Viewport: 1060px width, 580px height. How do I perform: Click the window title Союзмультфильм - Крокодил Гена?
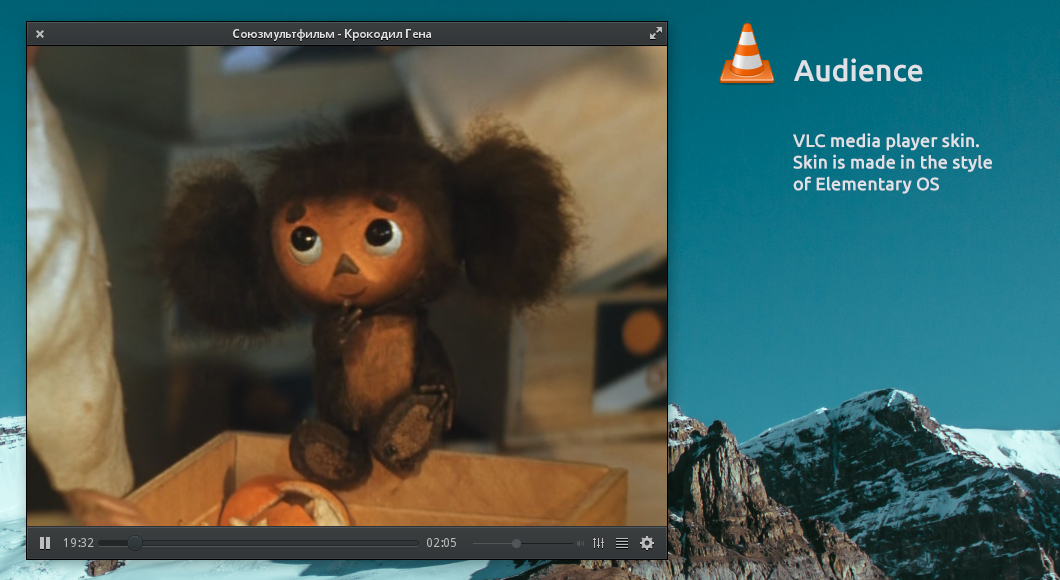pos(332,34)
